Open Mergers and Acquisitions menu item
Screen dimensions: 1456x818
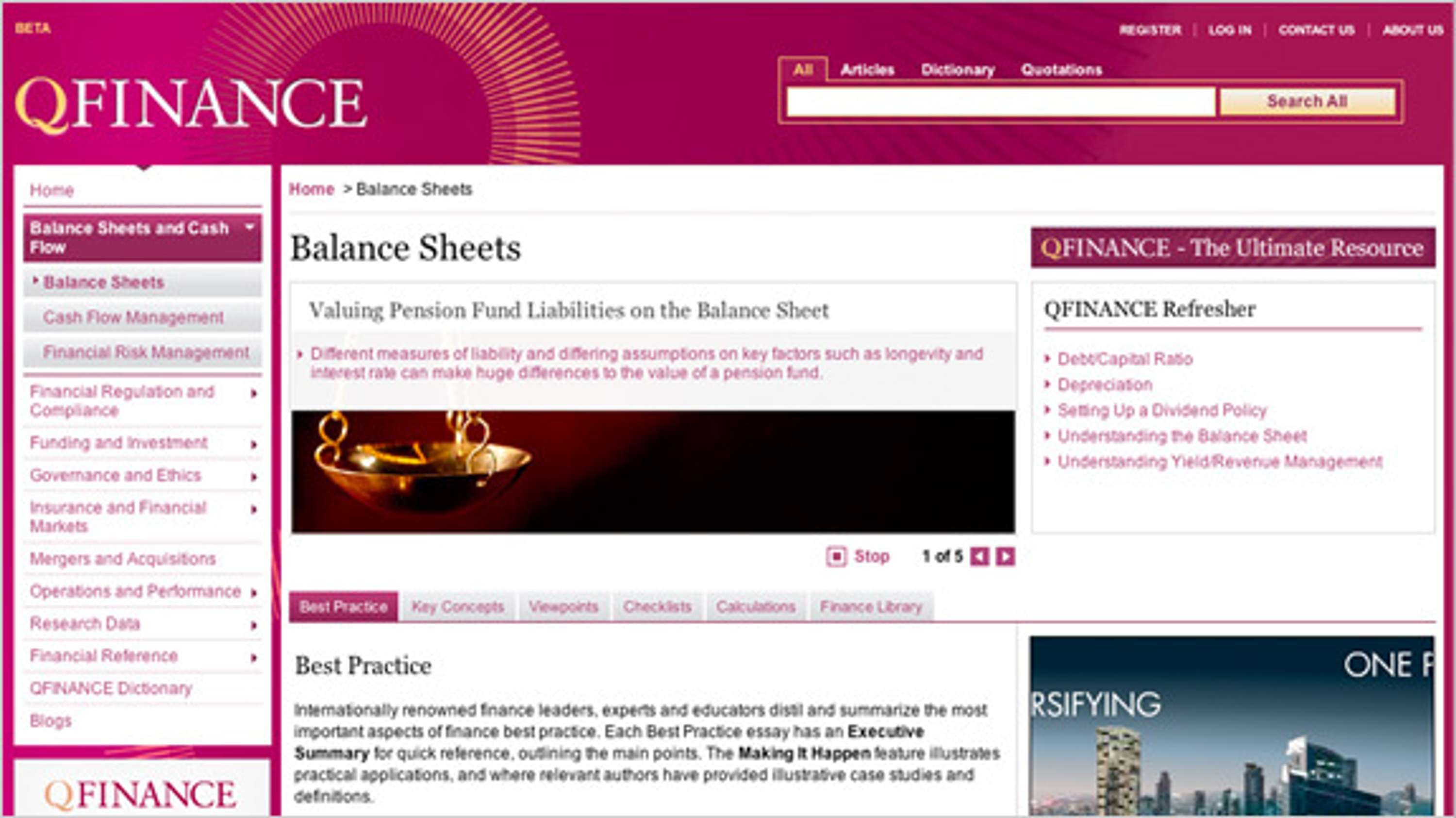pos(123,559)
